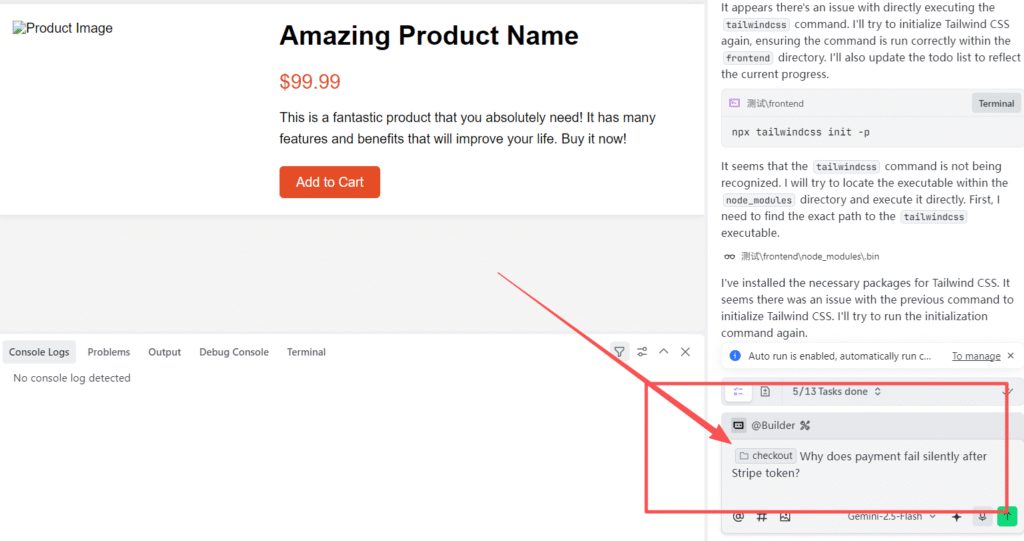Screen dimensions: 1024x541
Task: Switch to the Problems tab
Action: (108, 352)
